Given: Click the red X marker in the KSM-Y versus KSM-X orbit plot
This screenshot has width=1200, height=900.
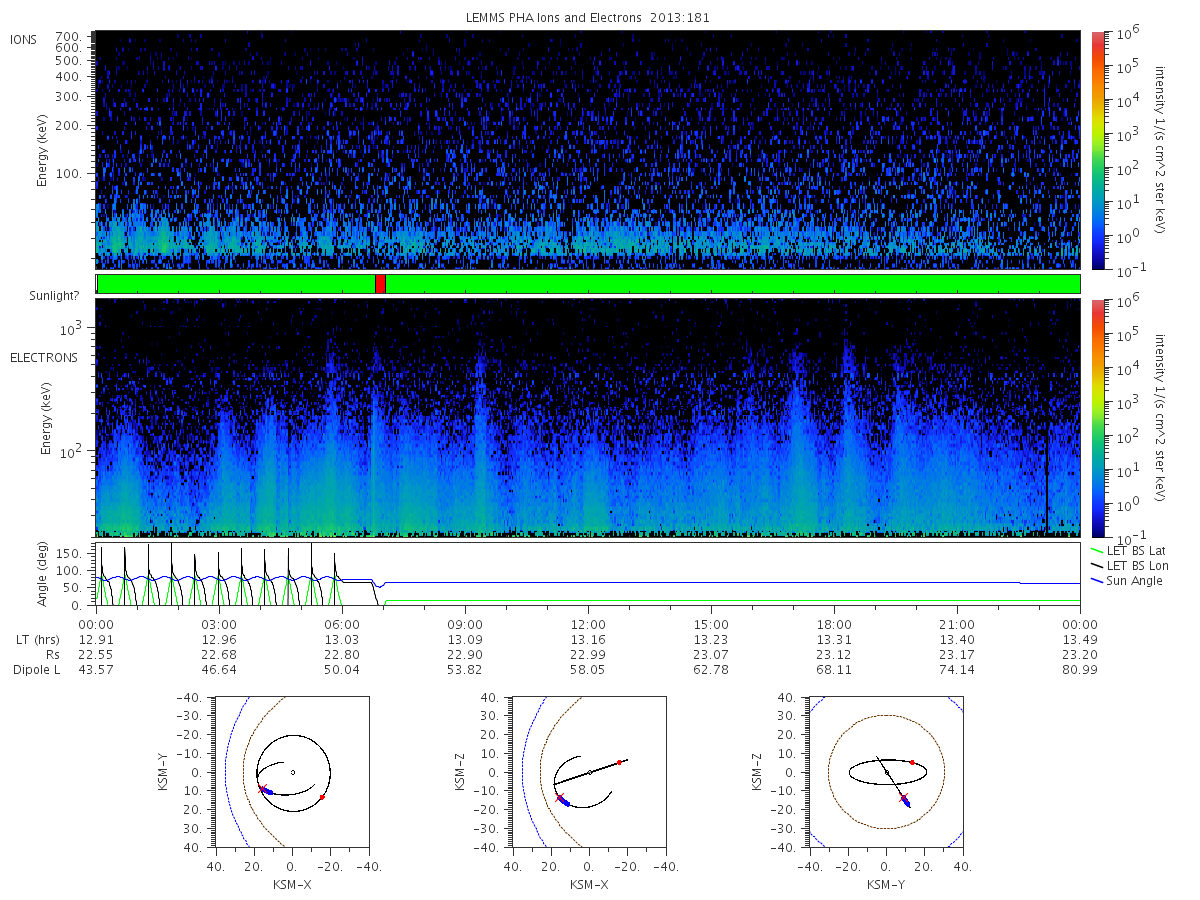Looking at the screenshot, I should point(262,789).
